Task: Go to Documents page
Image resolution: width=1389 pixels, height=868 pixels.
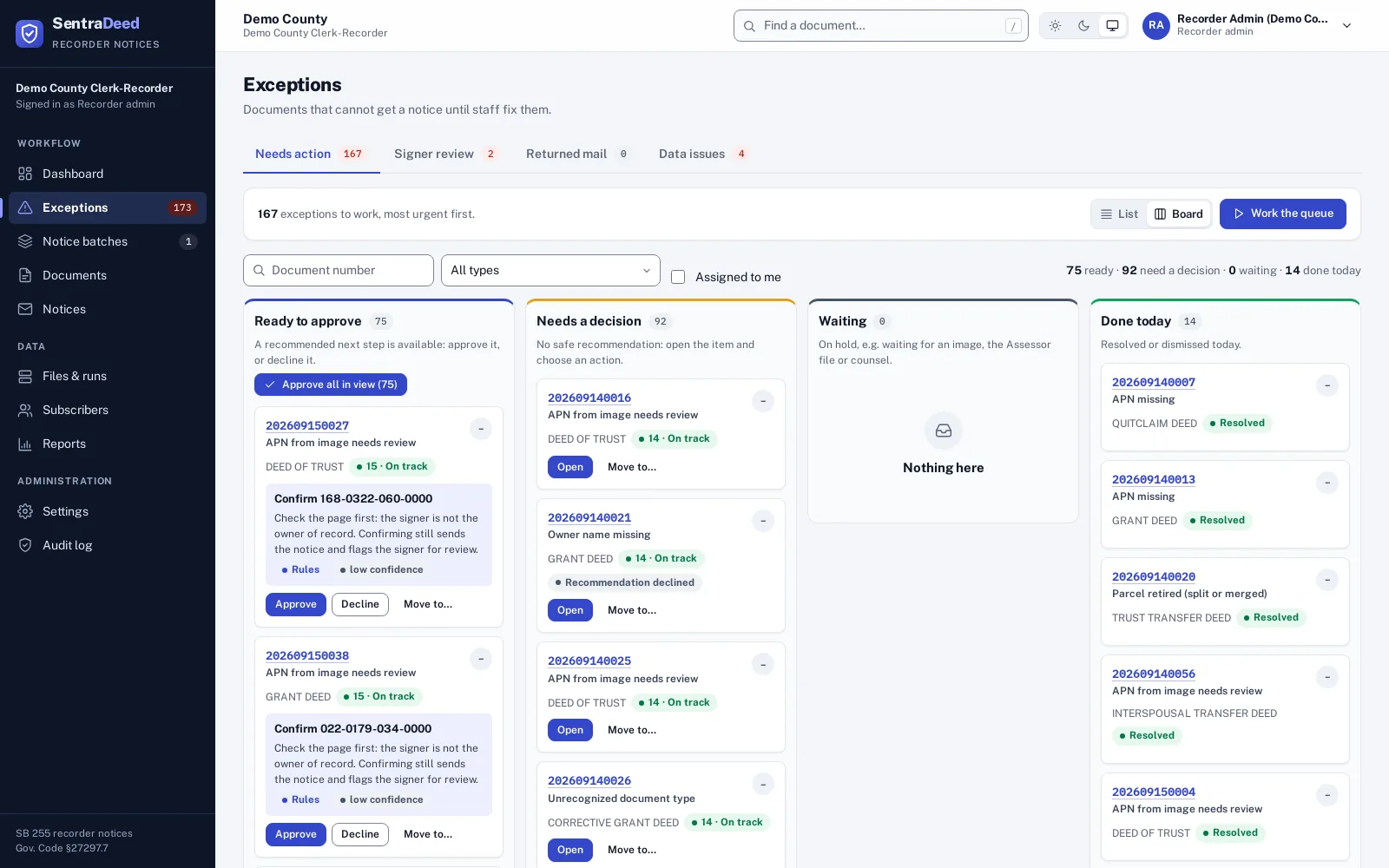Action: click(108, 275)
